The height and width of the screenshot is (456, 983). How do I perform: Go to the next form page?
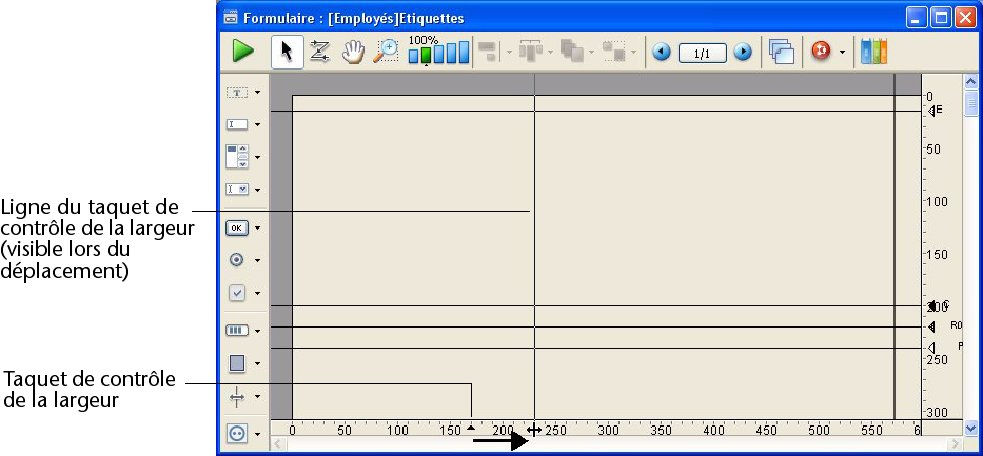coord(742,52)
